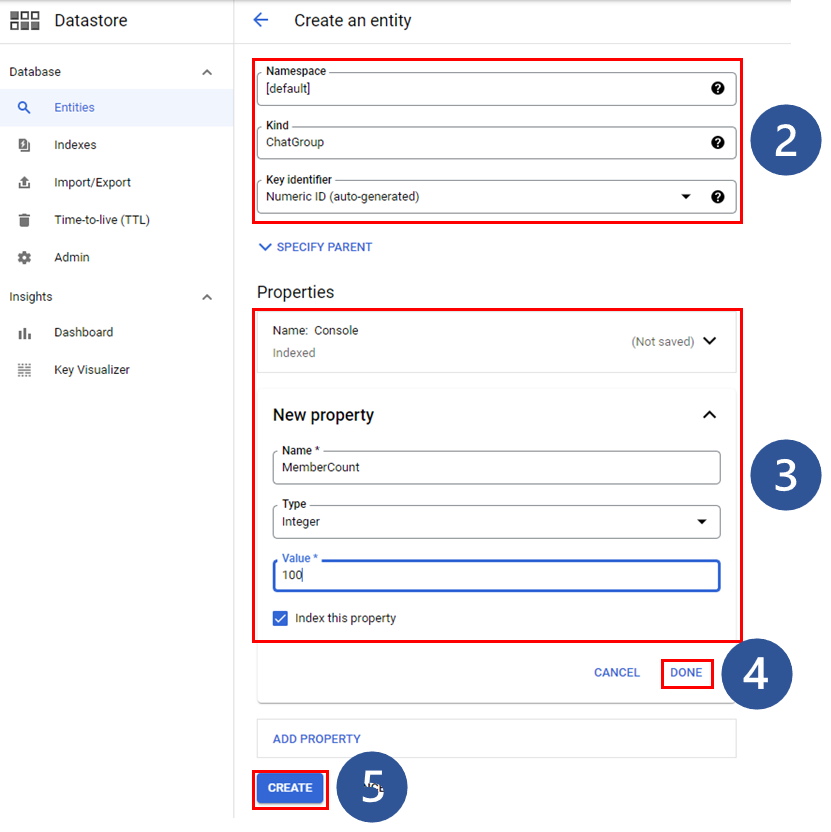
Task: Open the Namespace help question mark
Action: point(718,88)
